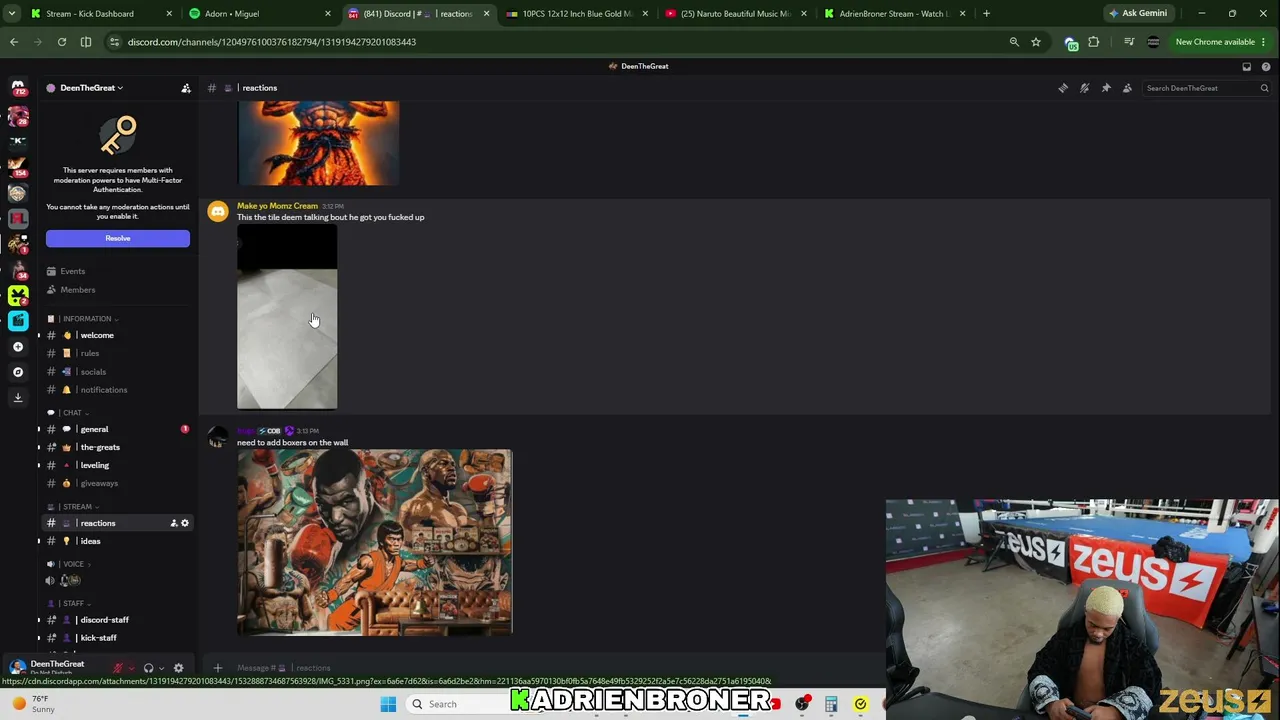Show pinned messages pin icon
The width and height of the screenshot is (1280, 720).
pyautogui.click(x=1106, y=88)
